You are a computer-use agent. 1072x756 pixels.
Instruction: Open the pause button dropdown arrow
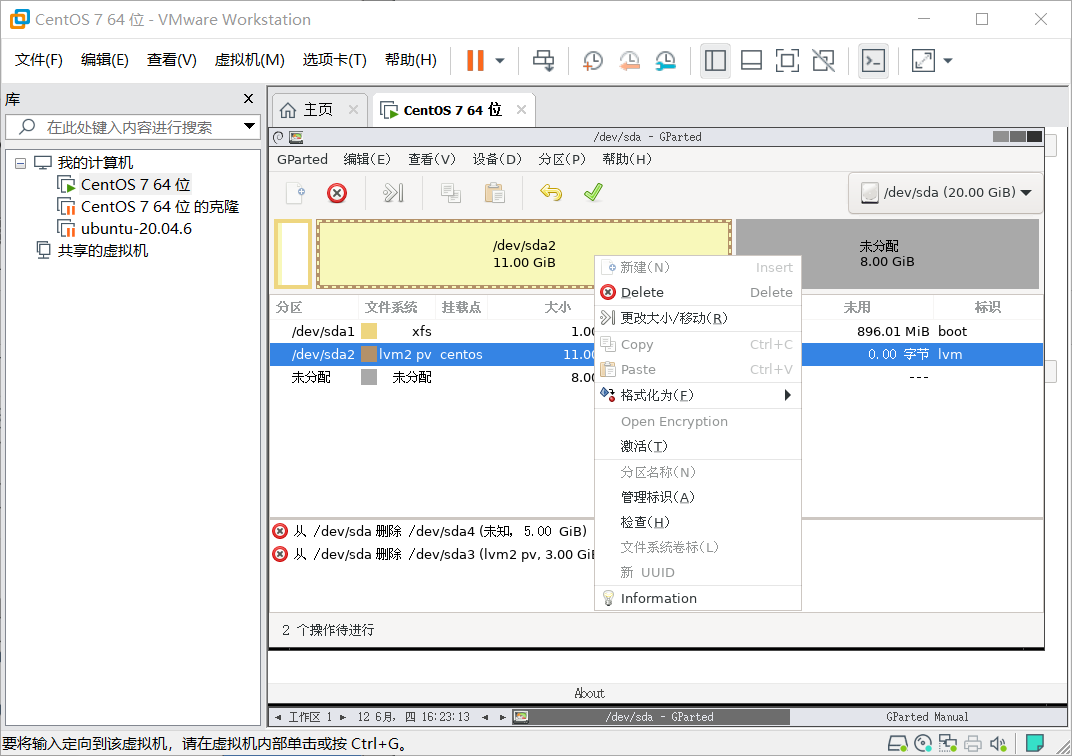coord(500,61)
